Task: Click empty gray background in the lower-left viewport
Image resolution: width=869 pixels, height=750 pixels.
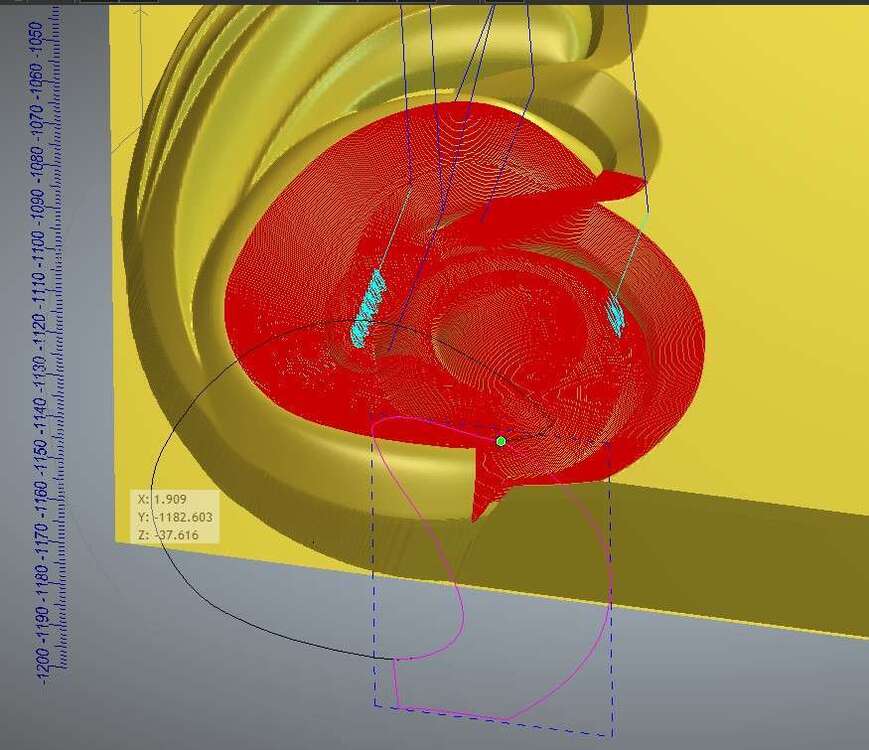Action: pos(150,680)
